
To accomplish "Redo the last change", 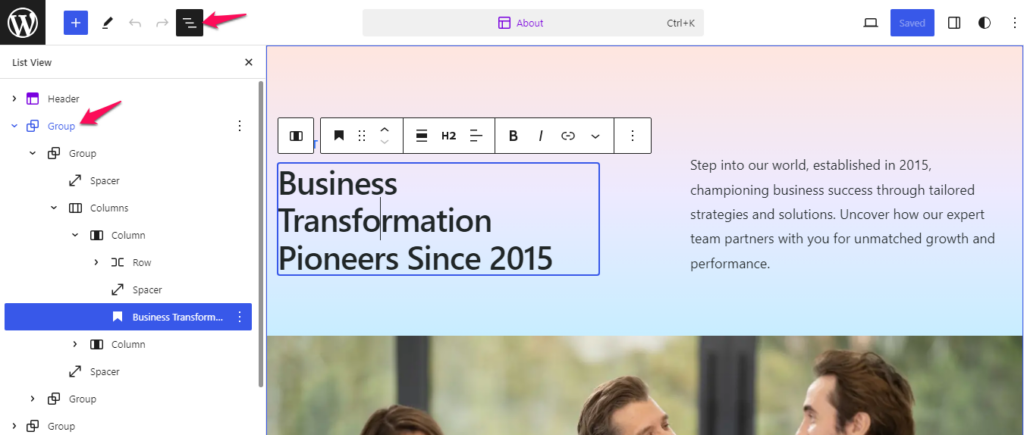I will [x=162, y=23].
